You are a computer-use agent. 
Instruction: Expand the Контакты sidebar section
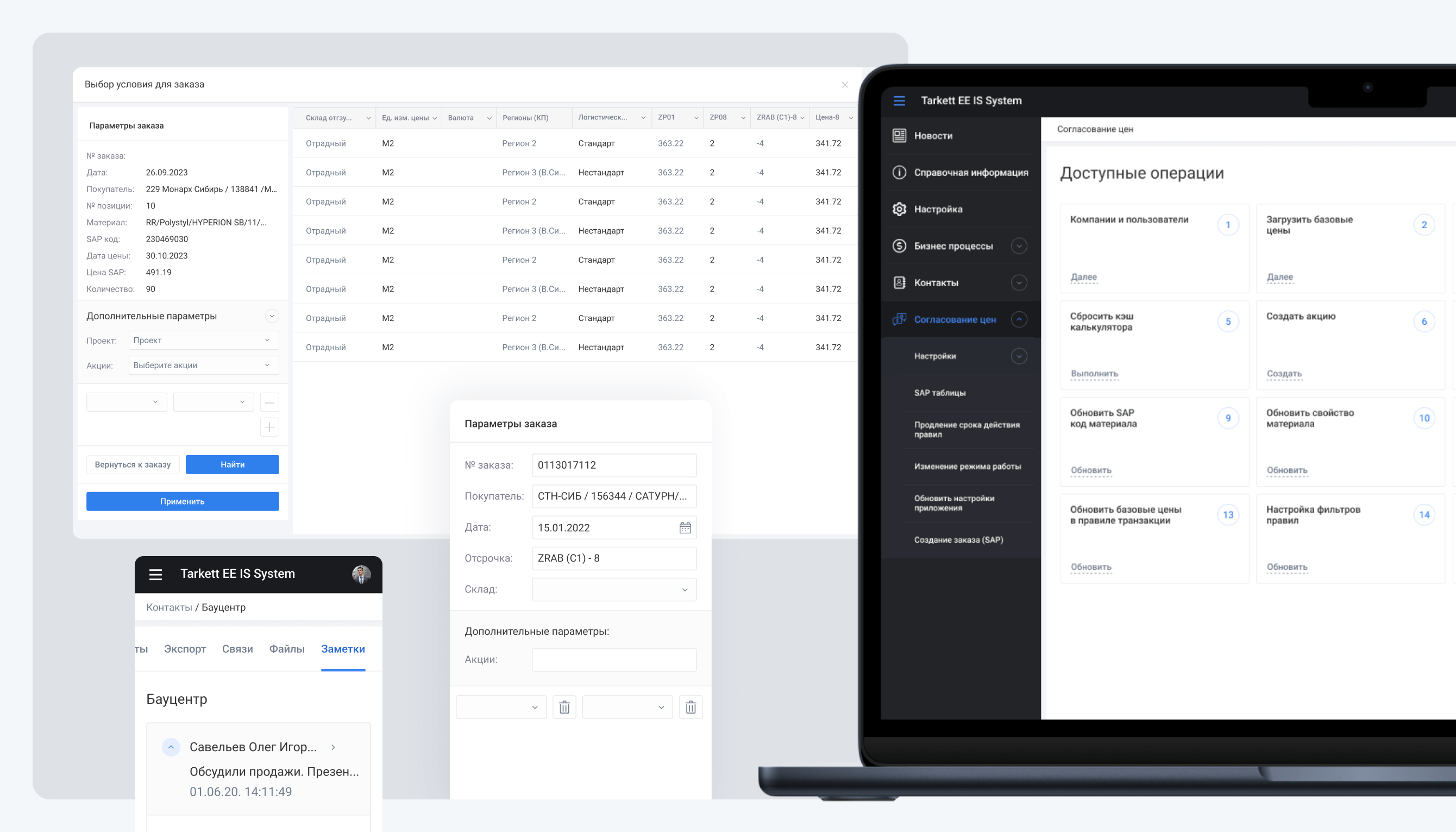(x=1019, y=283)
